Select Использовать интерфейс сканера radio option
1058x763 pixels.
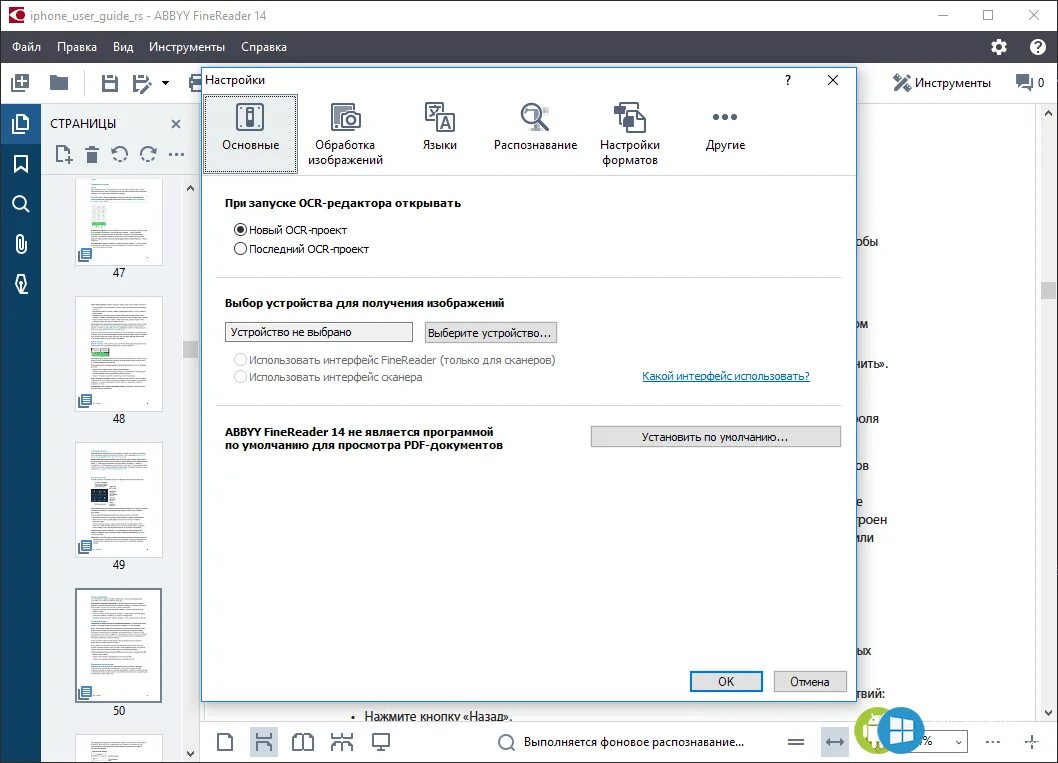[328, 377]
